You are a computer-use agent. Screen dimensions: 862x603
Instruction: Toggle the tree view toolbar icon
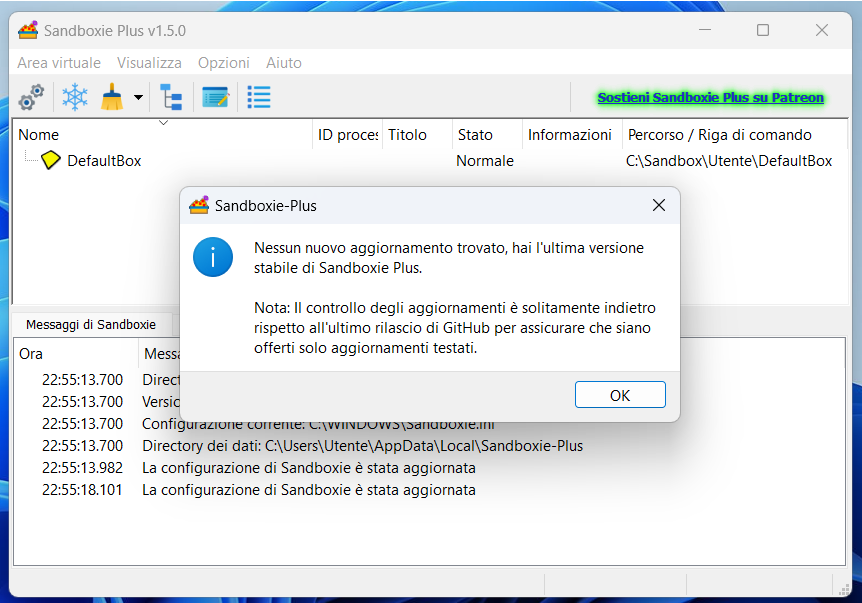171,97
